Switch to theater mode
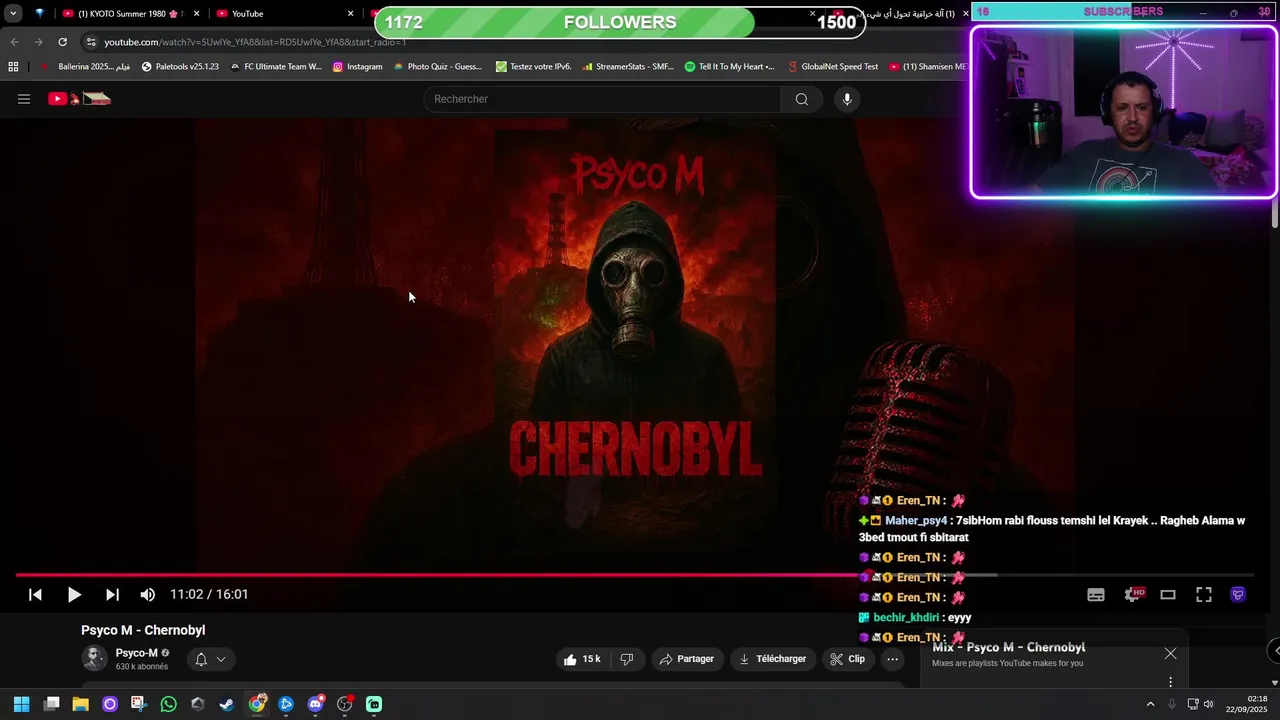The height and width of the screenshot is (720, 1280). [1168, 594]
